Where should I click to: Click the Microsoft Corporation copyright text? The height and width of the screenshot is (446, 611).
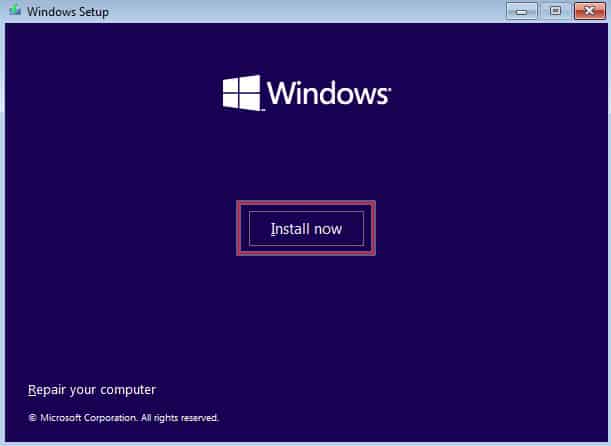(88, 418)
